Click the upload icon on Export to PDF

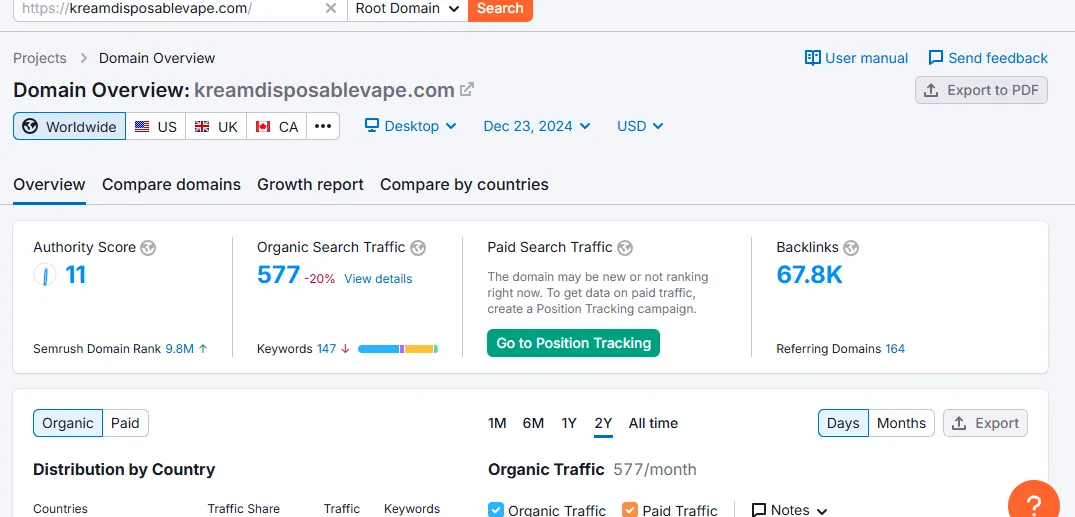click(931, 90)
